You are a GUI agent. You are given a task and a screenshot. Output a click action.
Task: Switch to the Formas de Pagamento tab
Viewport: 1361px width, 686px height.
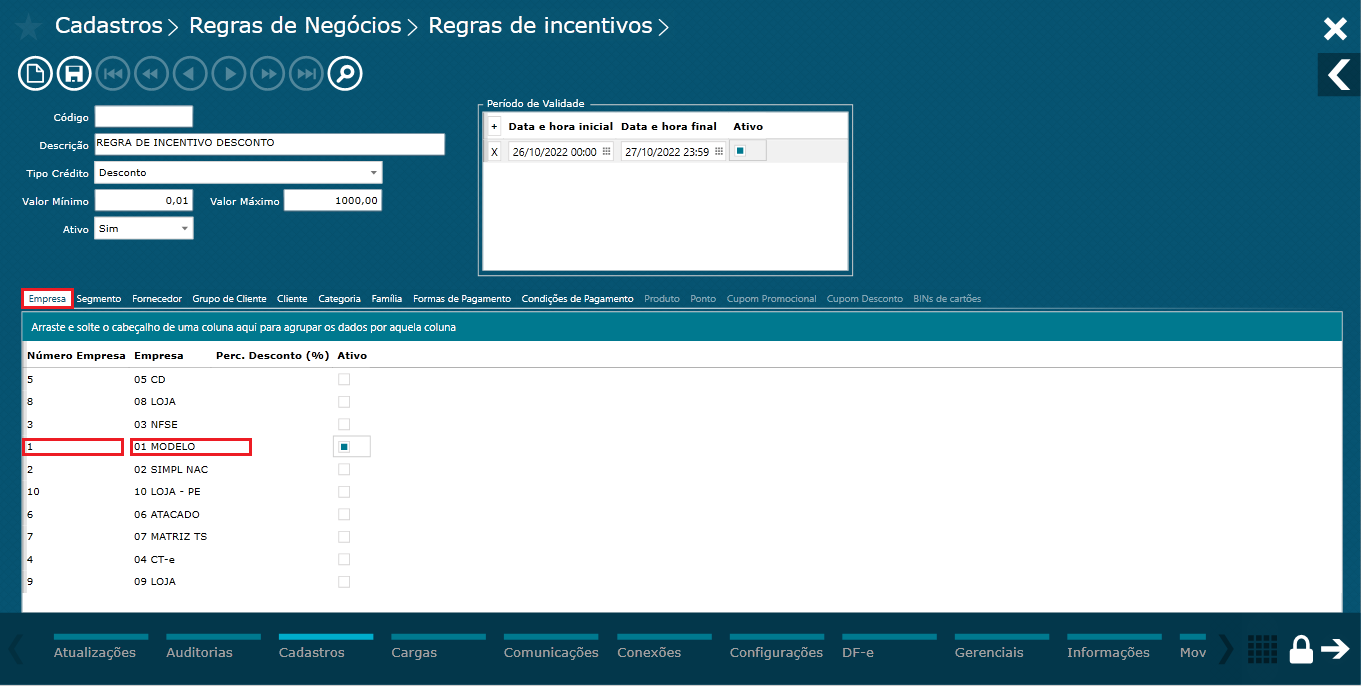pos(462,299)
